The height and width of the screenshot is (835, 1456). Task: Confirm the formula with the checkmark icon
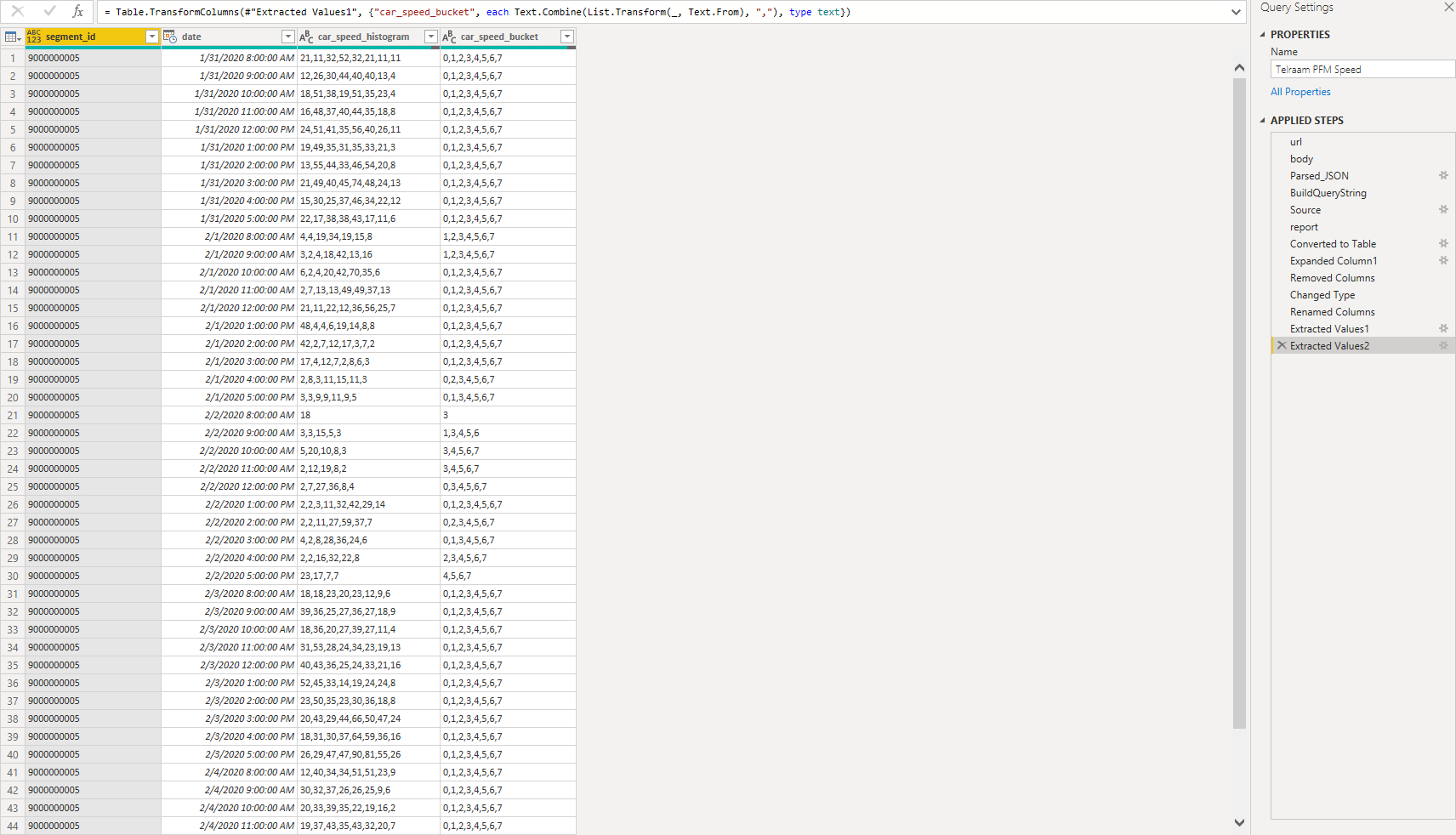coord(49,11)
